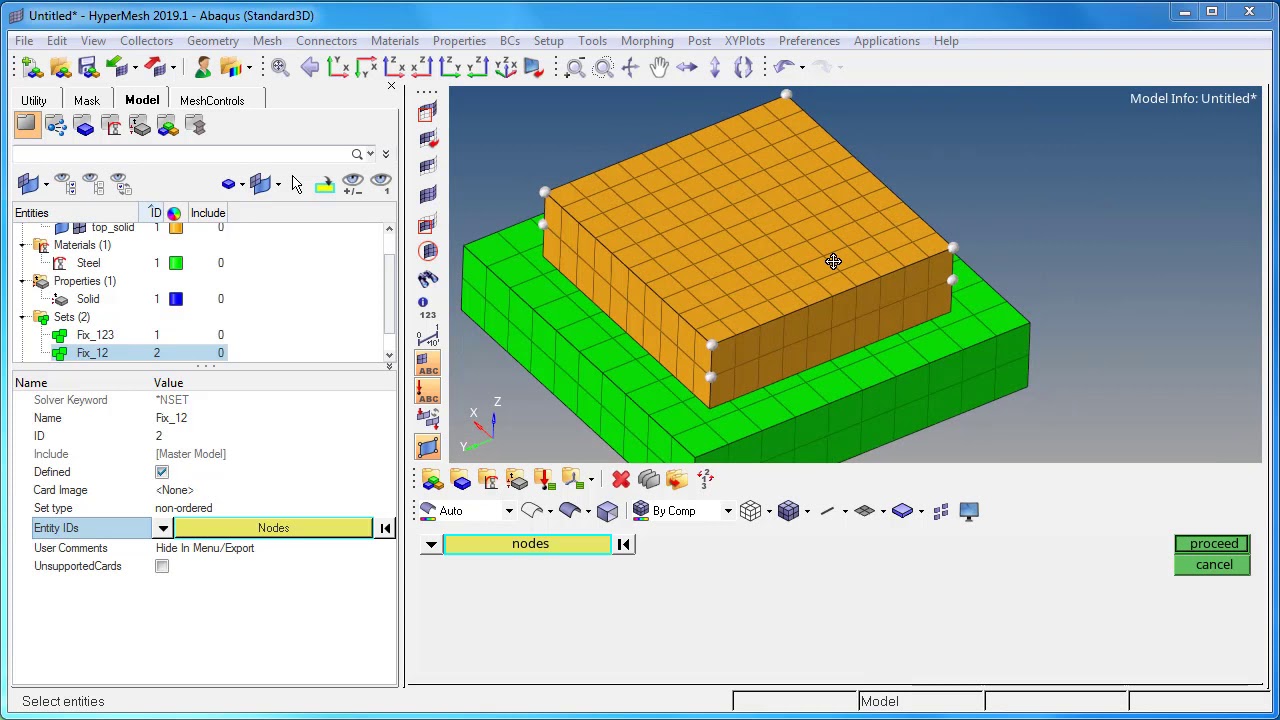Reset nodes selection in panel area
This screenshot has height=720, width=1280.
[x=624, y=544]
